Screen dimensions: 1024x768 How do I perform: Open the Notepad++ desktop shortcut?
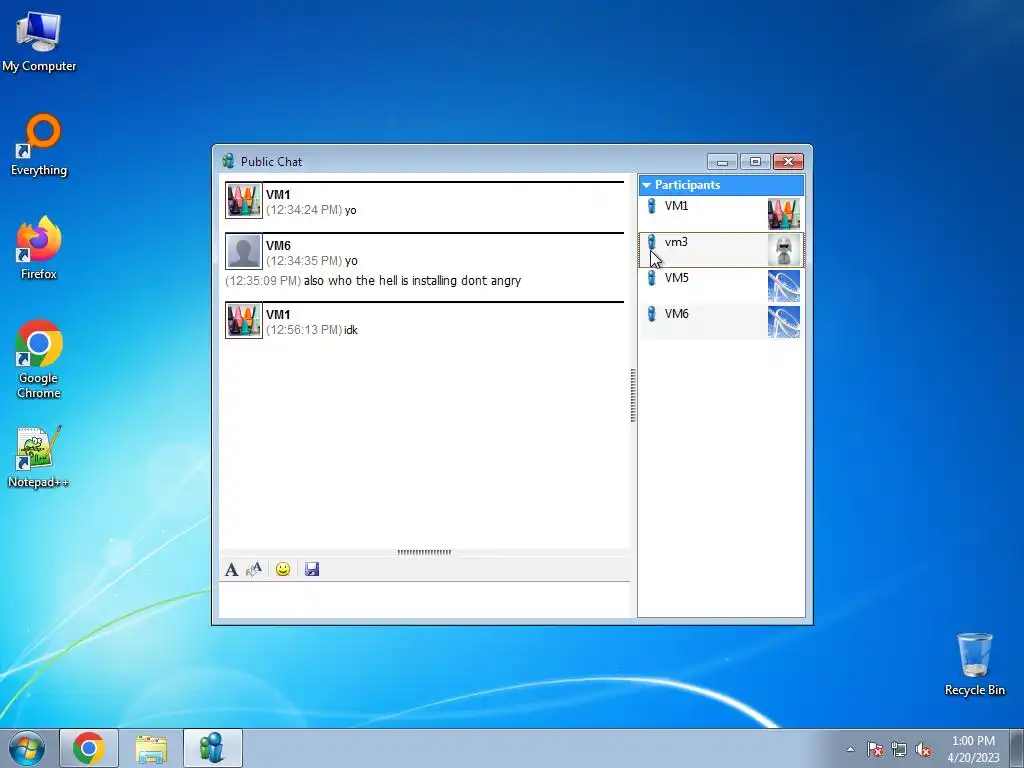pos(38,456)
